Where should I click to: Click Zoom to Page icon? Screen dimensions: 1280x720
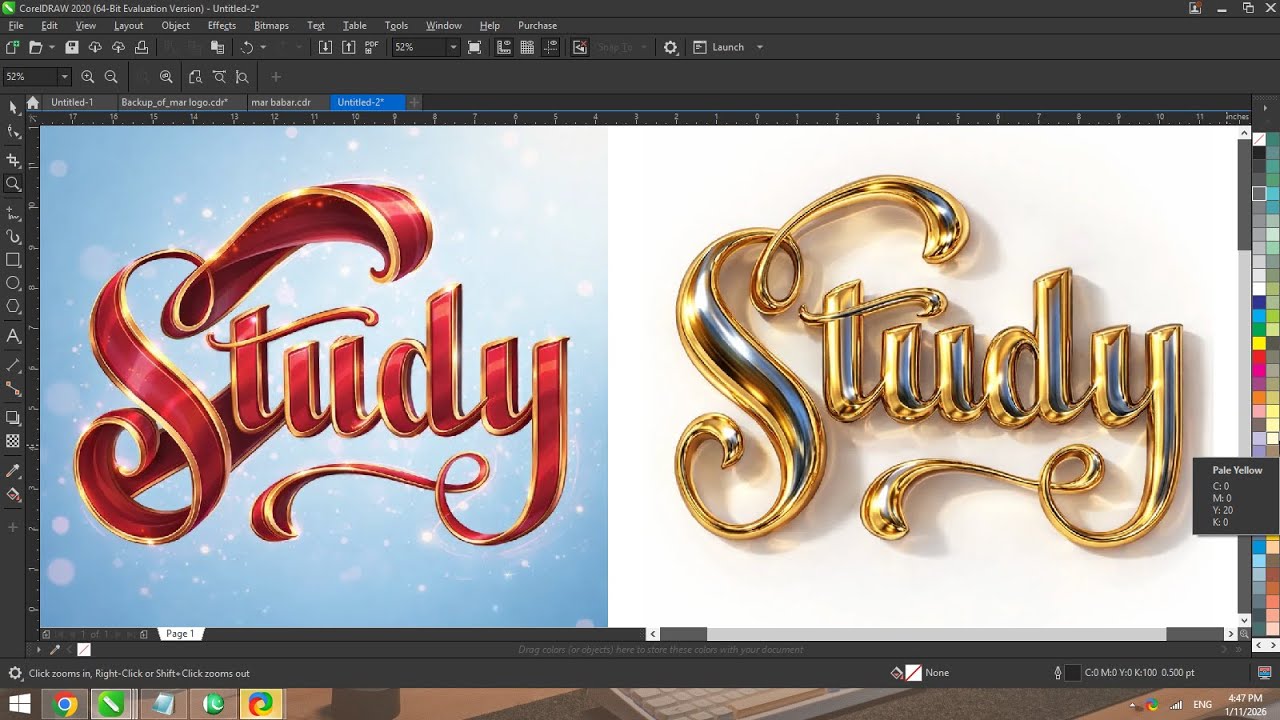(196, 77)
